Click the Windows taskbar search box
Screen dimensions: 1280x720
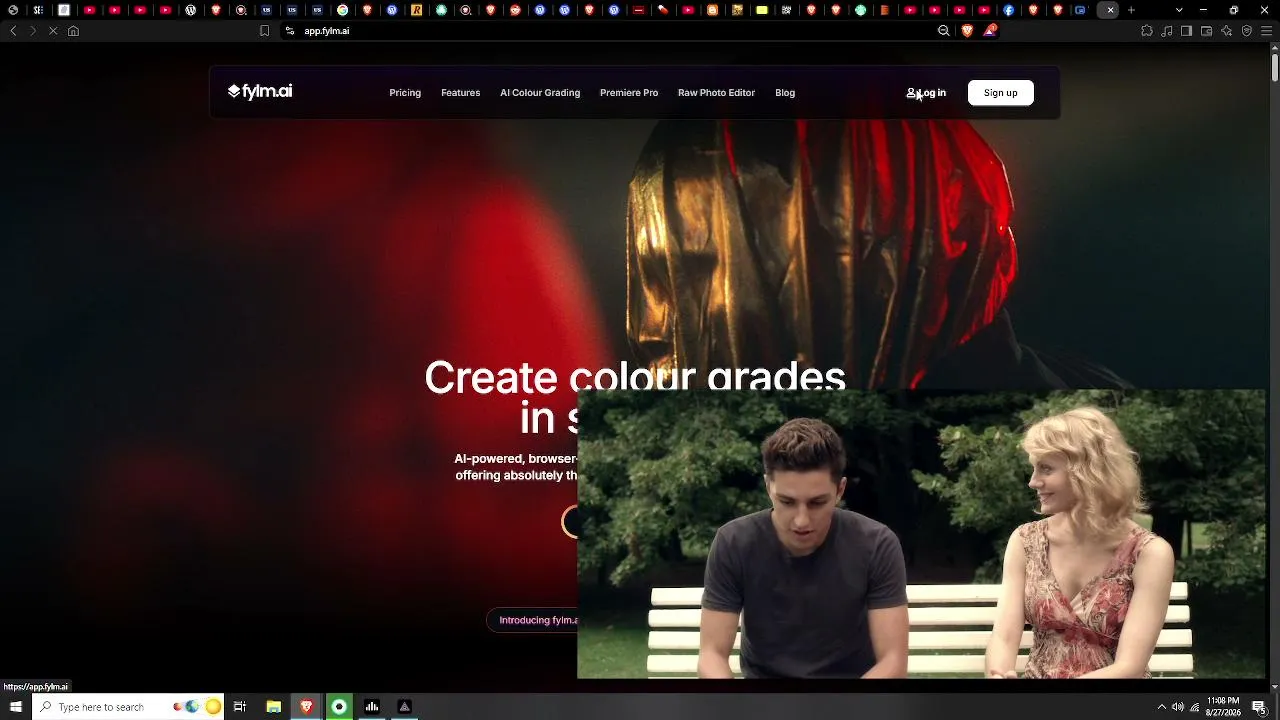[x=129, y=707]
